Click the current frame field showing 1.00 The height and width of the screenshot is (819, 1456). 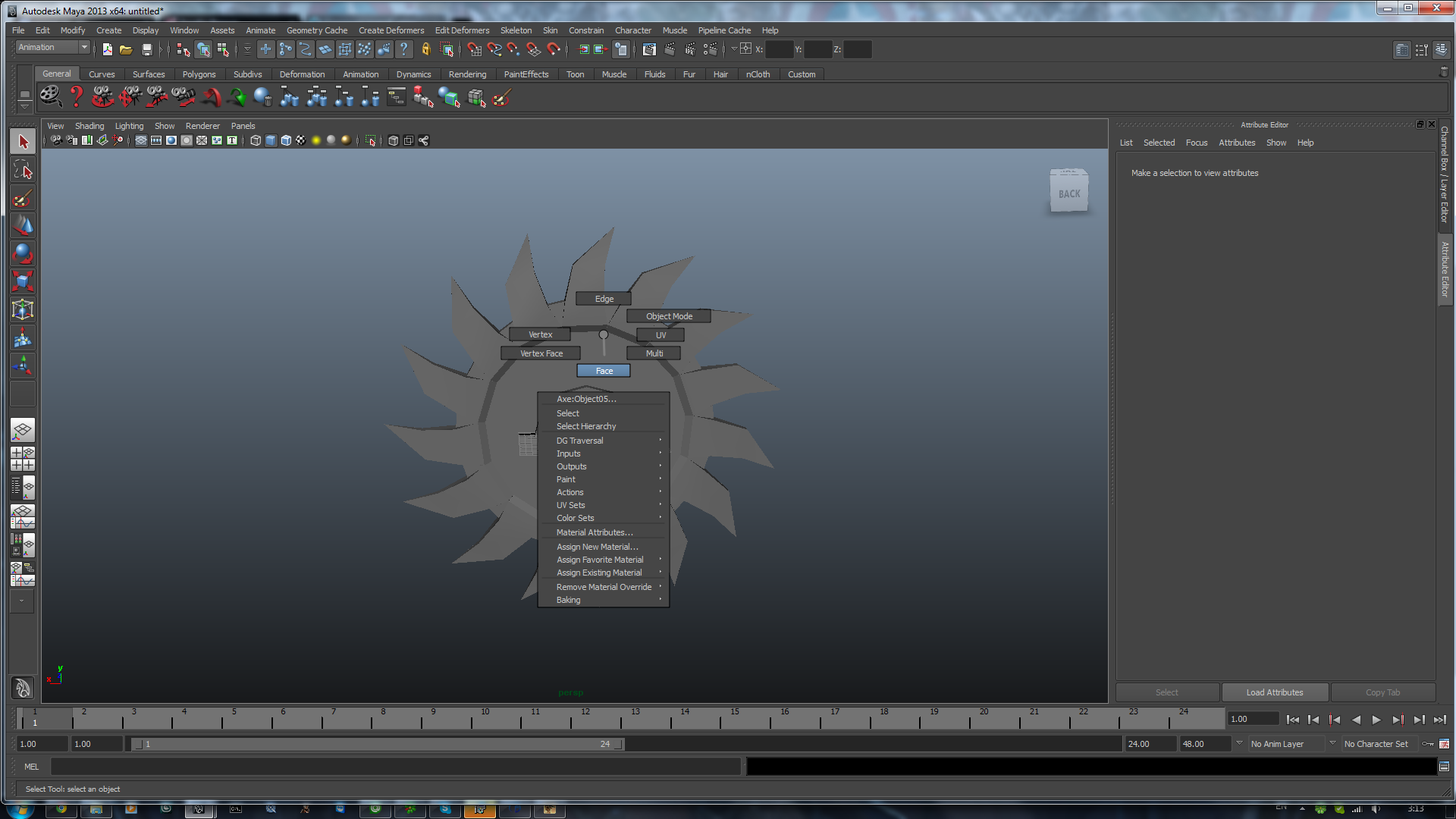1253,719
